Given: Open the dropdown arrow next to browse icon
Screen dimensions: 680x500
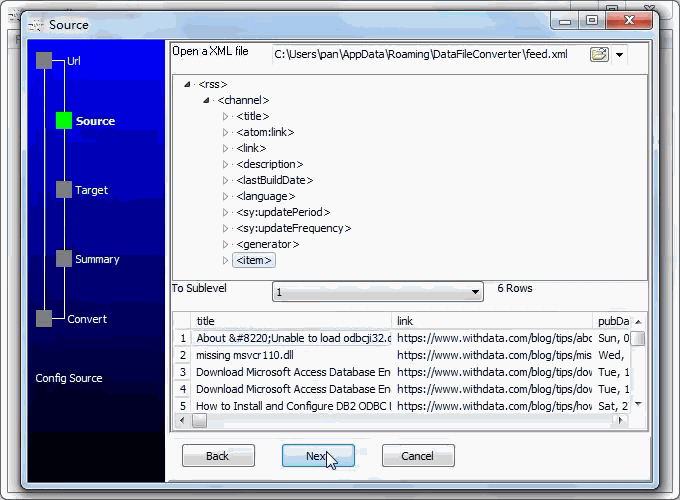Looking at the screenshot, I should pyautogui.click(x=620, y=54).
